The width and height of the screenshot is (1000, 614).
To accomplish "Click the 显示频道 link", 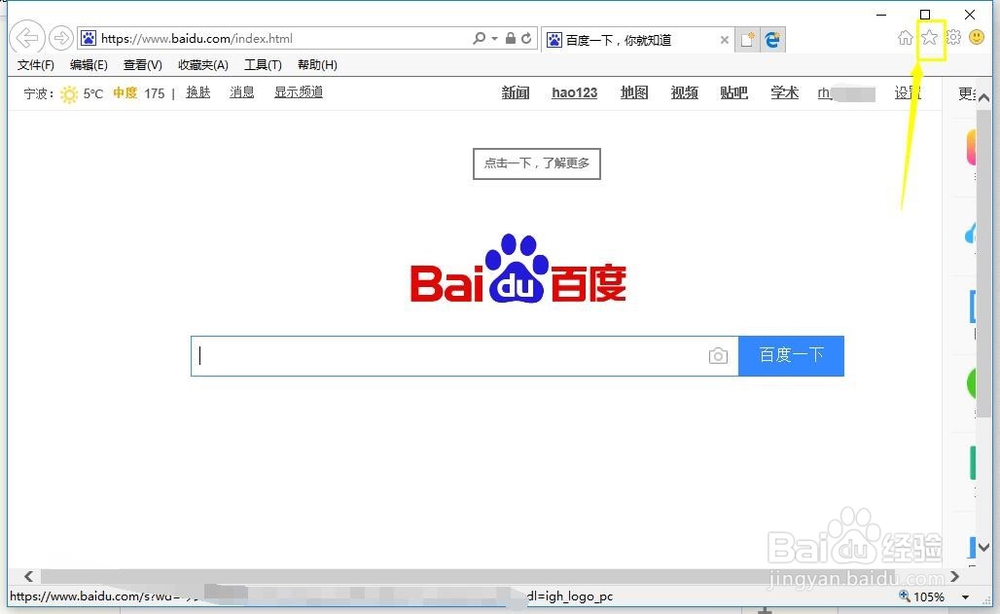I will (x=298, y=92).
